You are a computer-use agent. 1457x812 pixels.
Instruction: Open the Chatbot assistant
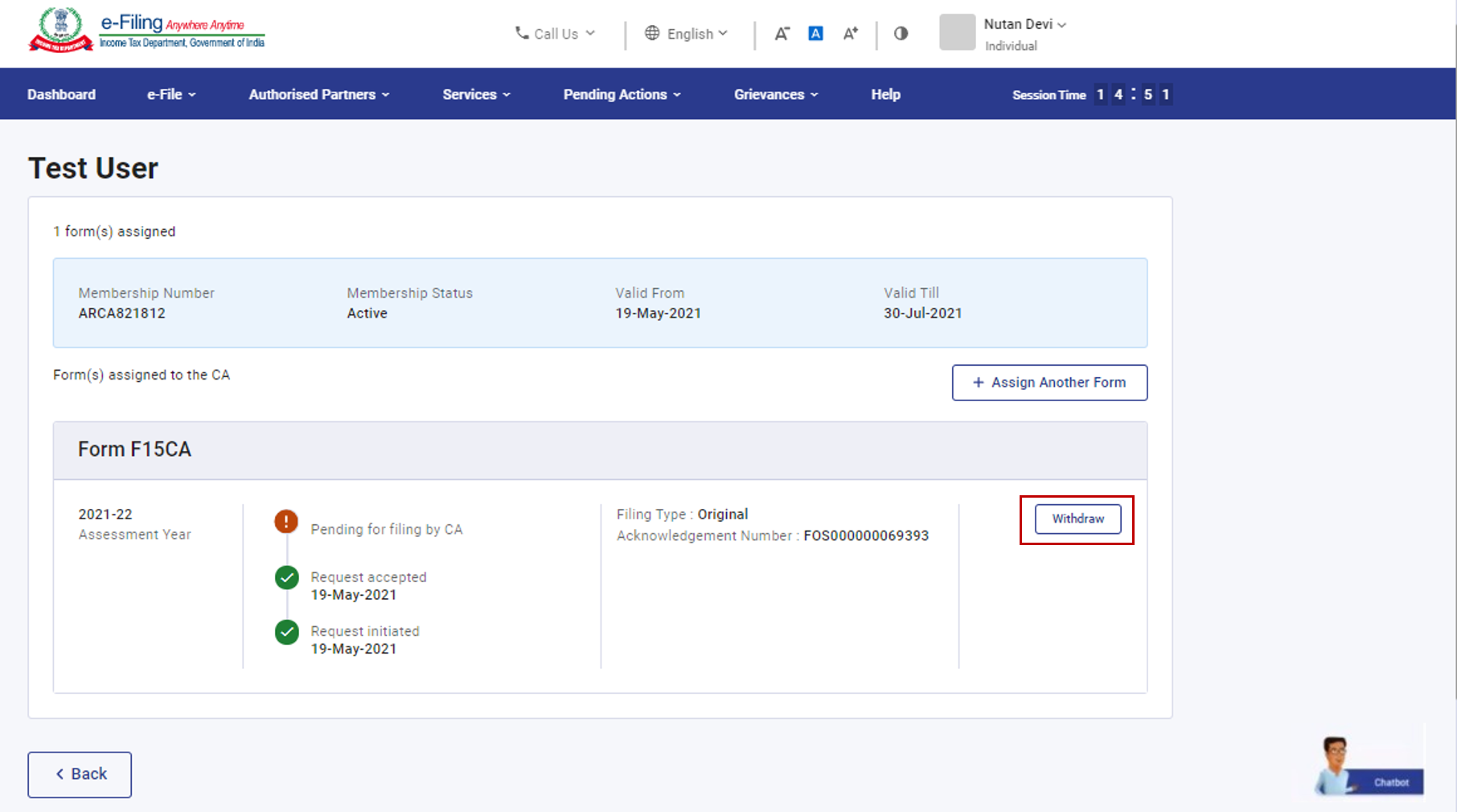tap(1369, 769)
